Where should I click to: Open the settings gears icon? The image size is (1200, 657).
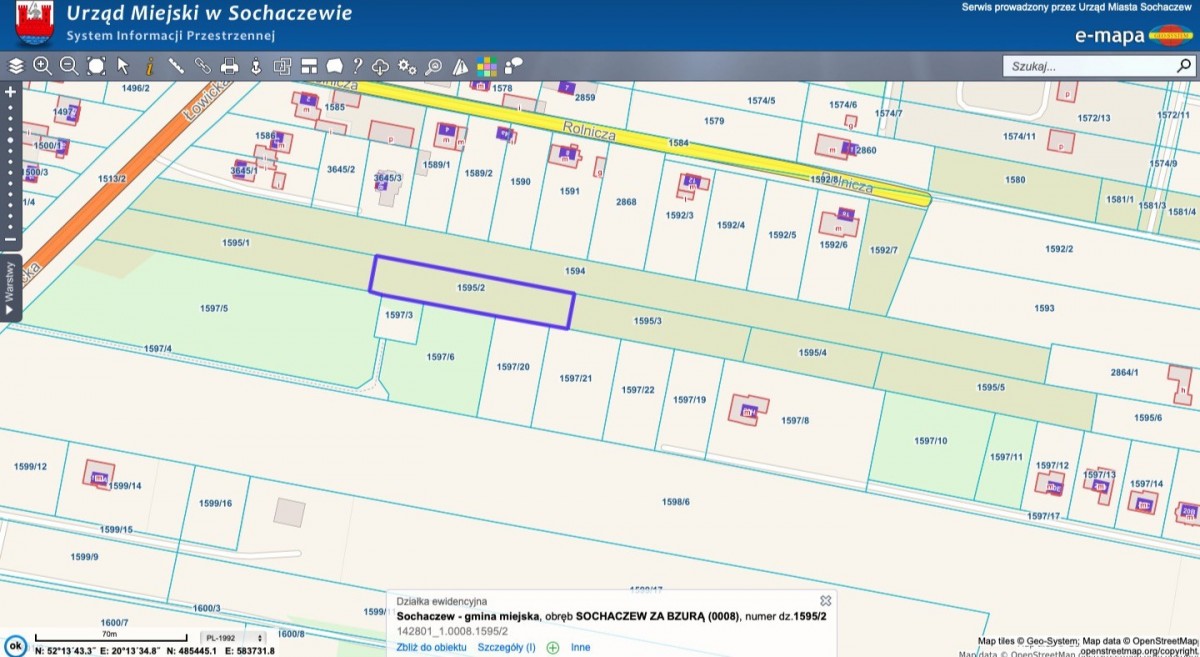coord(407,66)
